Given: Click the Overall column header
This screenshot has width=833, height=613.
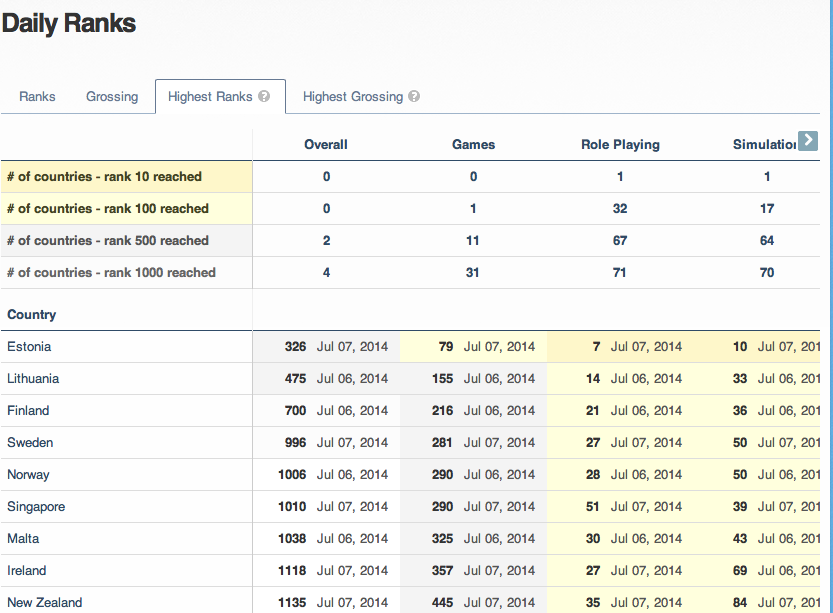Looking at the screenshot, I should (326, 145).
